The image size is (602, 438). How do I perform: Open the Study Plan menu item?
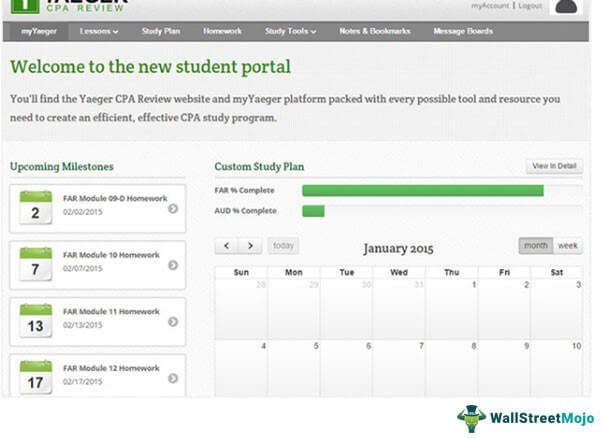[x=161, y=31]
